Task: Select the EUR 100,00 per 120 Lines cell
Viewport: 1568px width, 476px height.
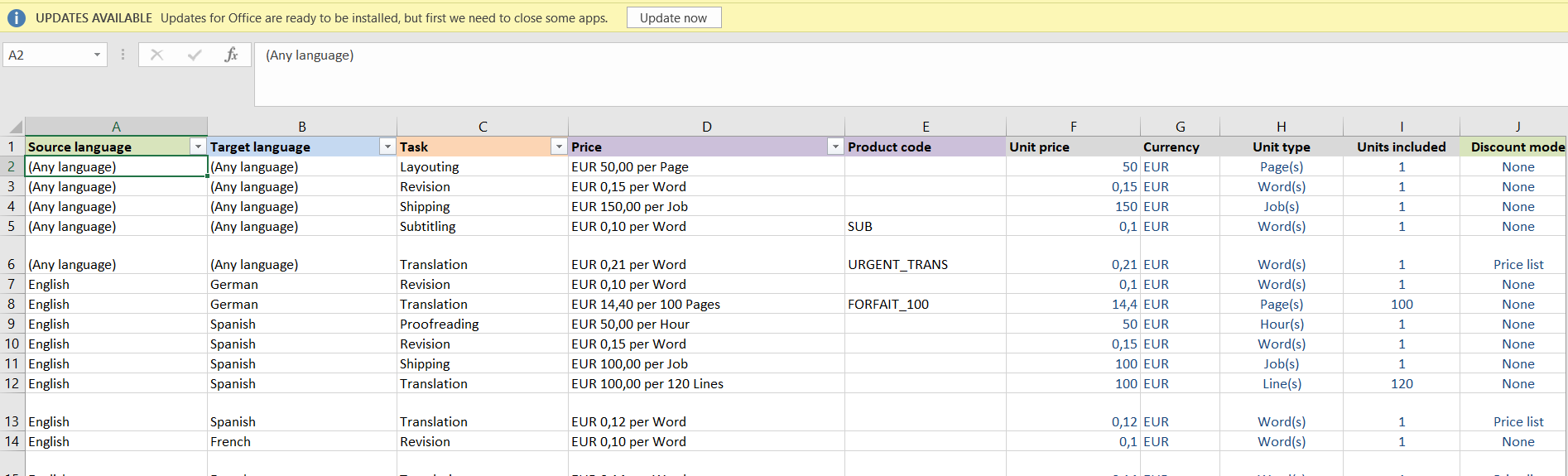Action: point(705,383)
